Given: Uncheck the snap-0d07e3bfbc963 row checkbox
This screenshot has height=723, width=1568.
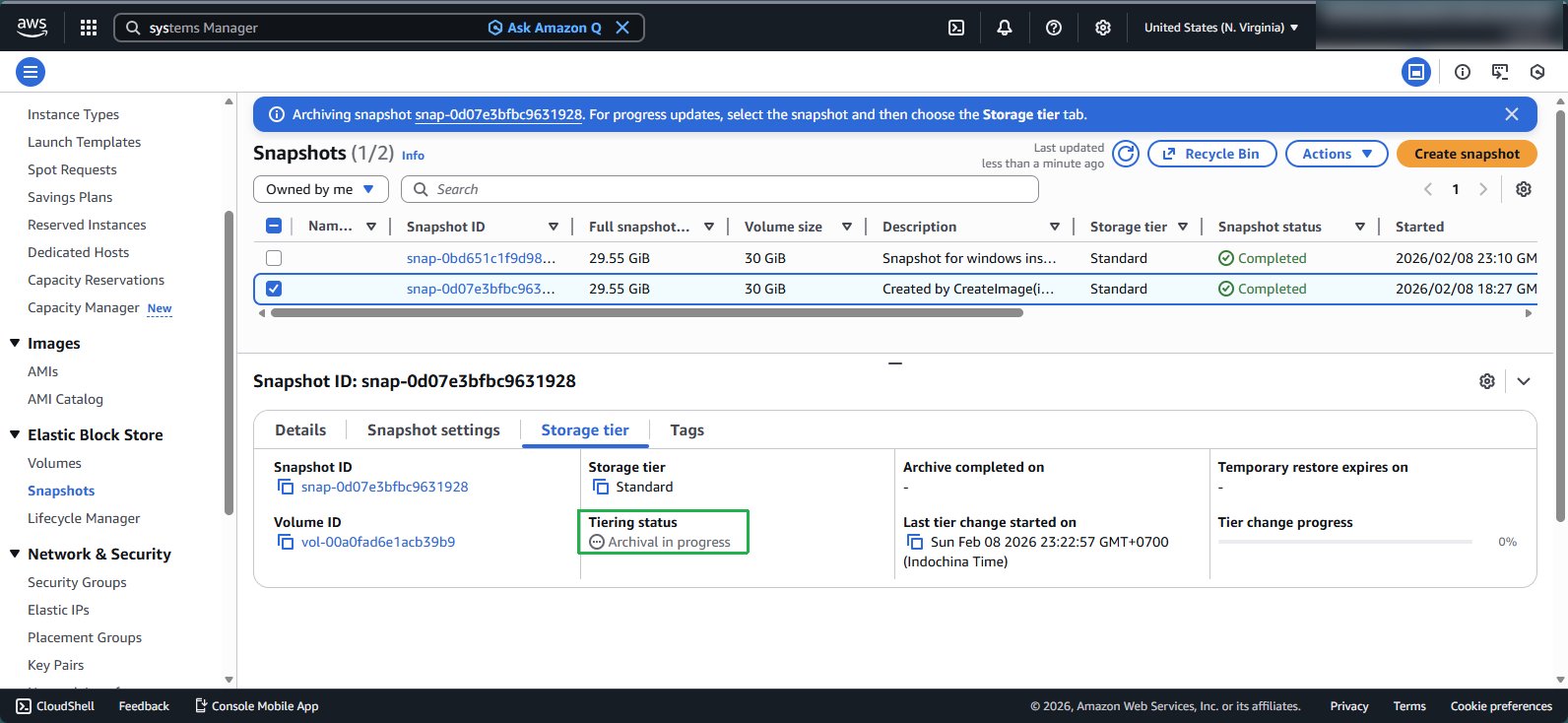Looking at the screenshot, I should 274,289.
